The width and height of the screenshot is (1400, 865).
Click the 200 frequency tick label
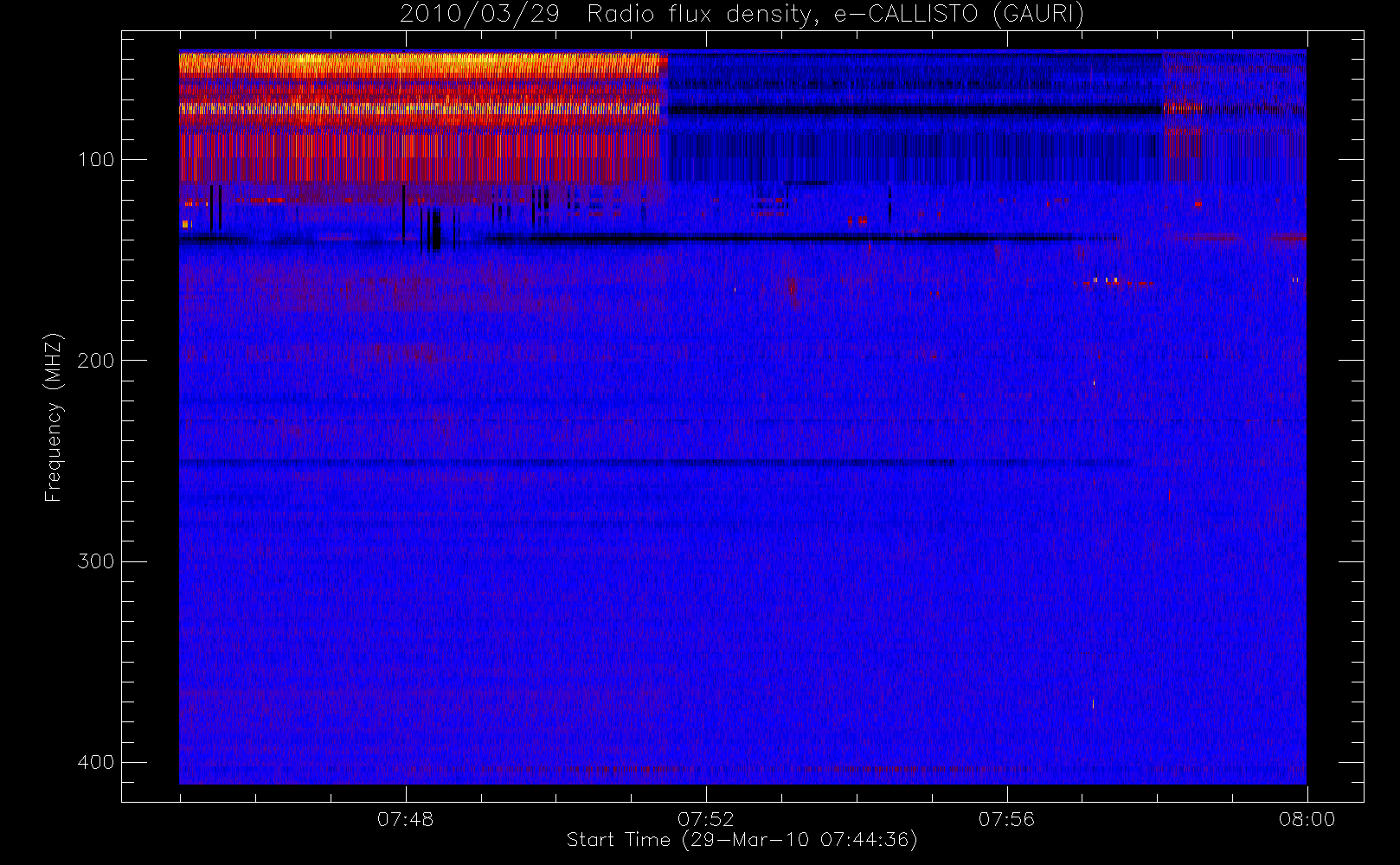pos(95,361)
